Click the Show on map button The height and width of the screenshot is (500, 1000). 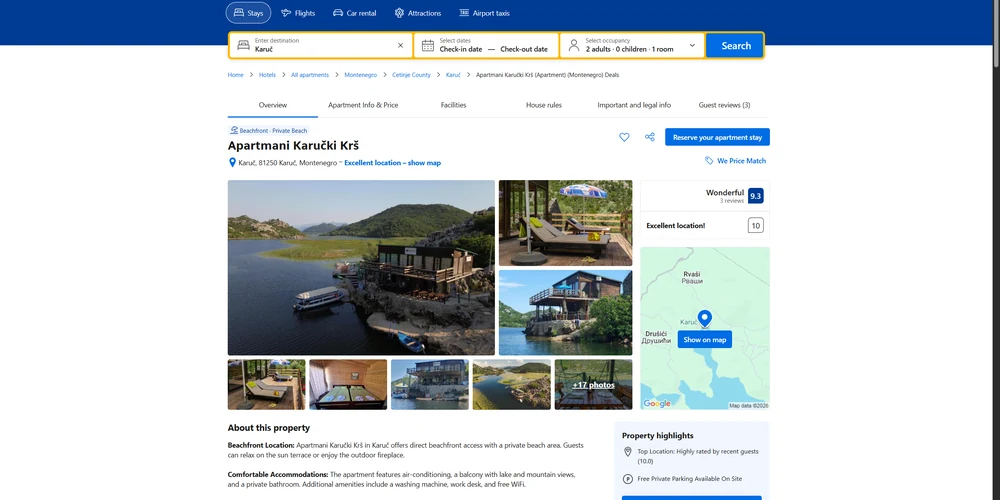pos(705,339)
